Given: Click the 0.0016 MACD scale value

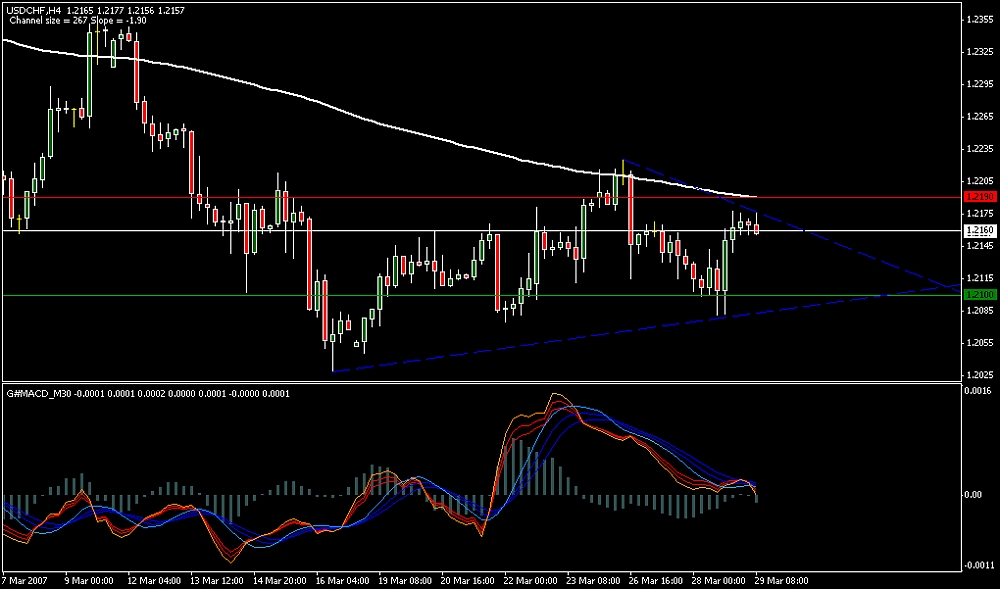Looking at the screenshot, I should 976,392.
